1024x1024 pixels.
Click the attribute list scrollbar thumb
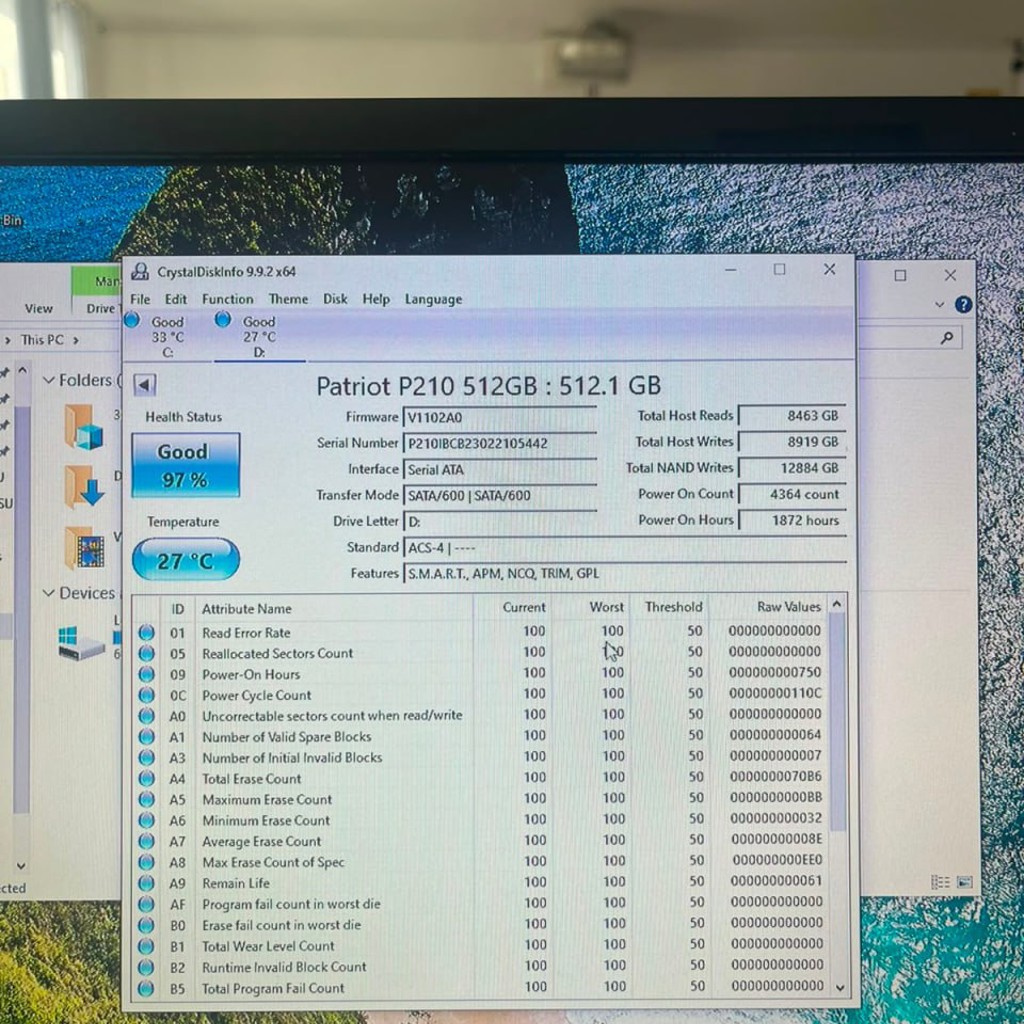(x=839, y=722)
